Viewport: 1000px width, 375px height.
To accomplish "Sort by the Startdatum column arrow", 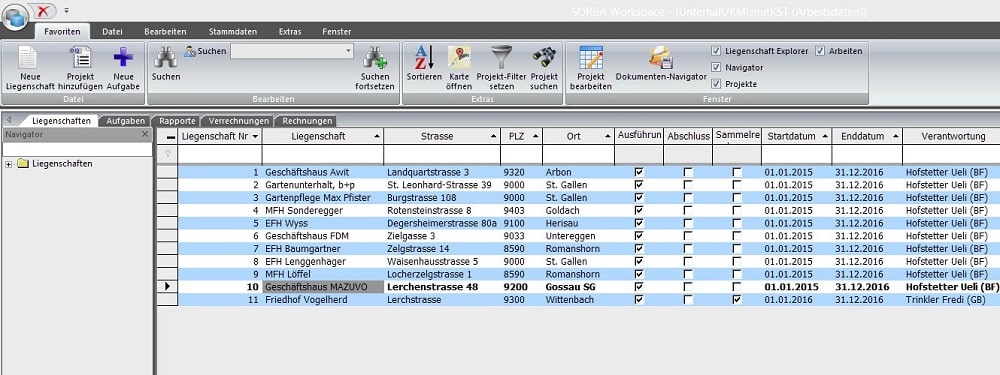I will pyautogui.click(x=825, y=136).
